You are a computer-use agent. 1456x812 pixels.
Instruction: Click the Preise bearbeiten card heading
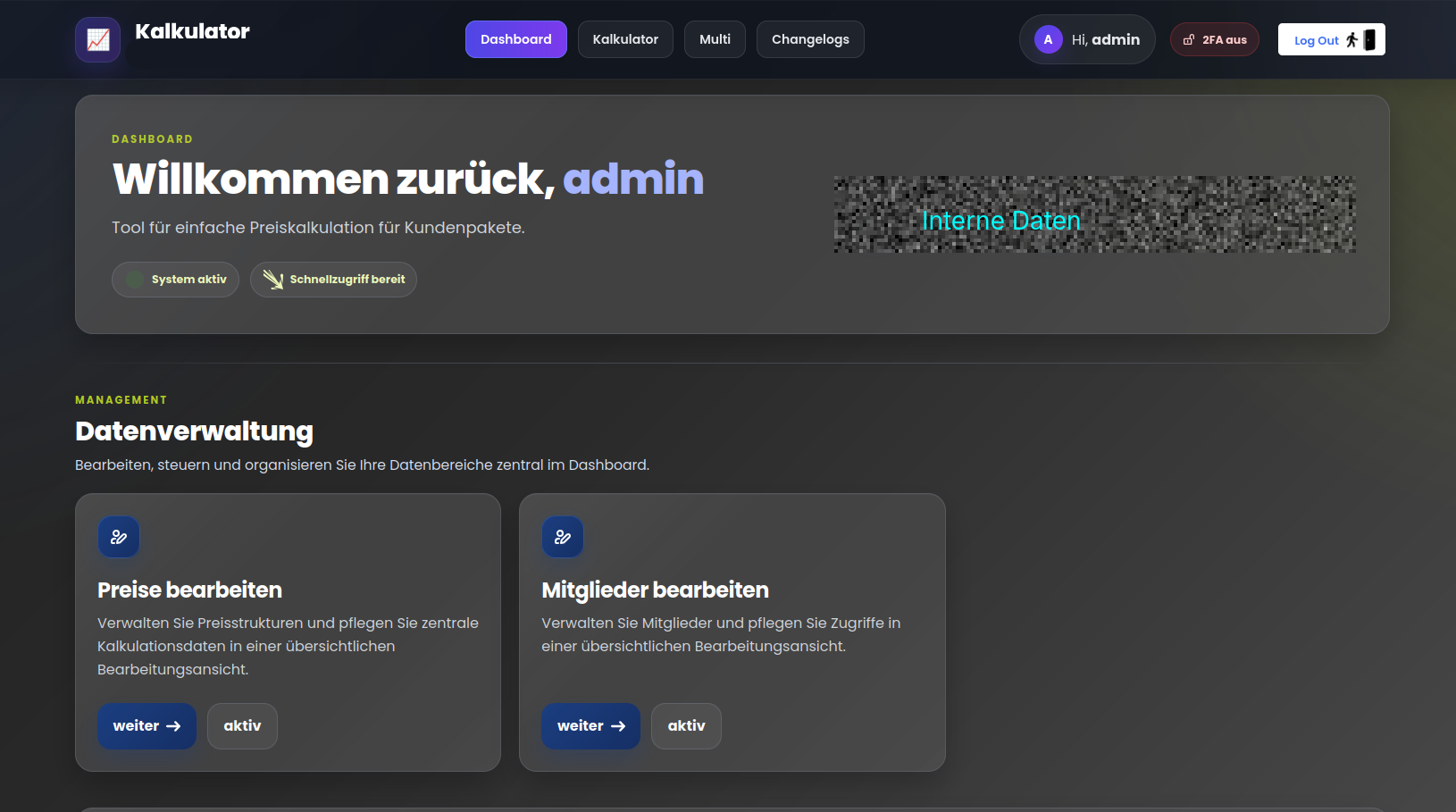click(x=189, y=590)
